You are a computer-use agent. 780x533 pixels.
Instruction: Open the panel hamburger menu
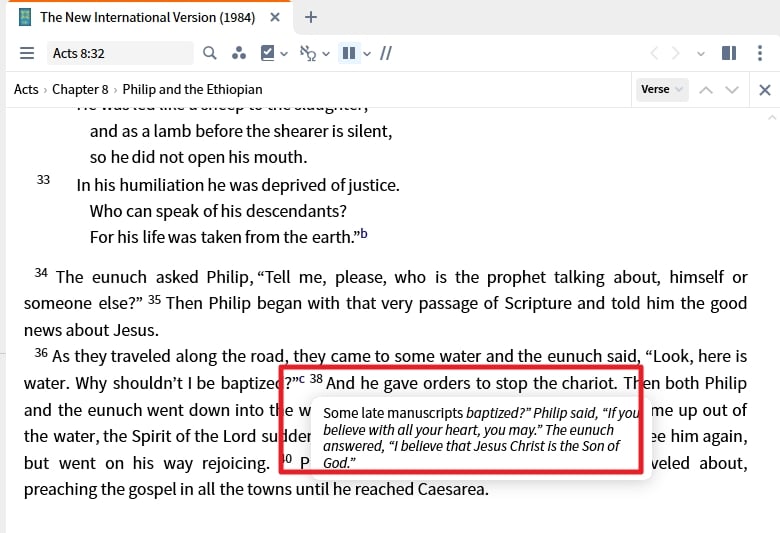click(27, 53)
